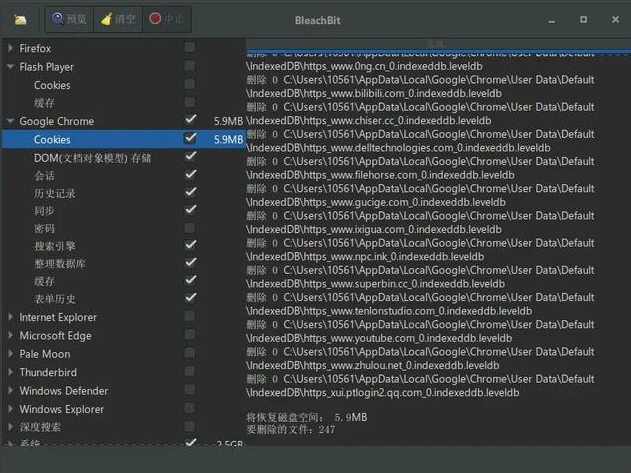Collapse the Google Chrome tree node

(x=10, y=121)
